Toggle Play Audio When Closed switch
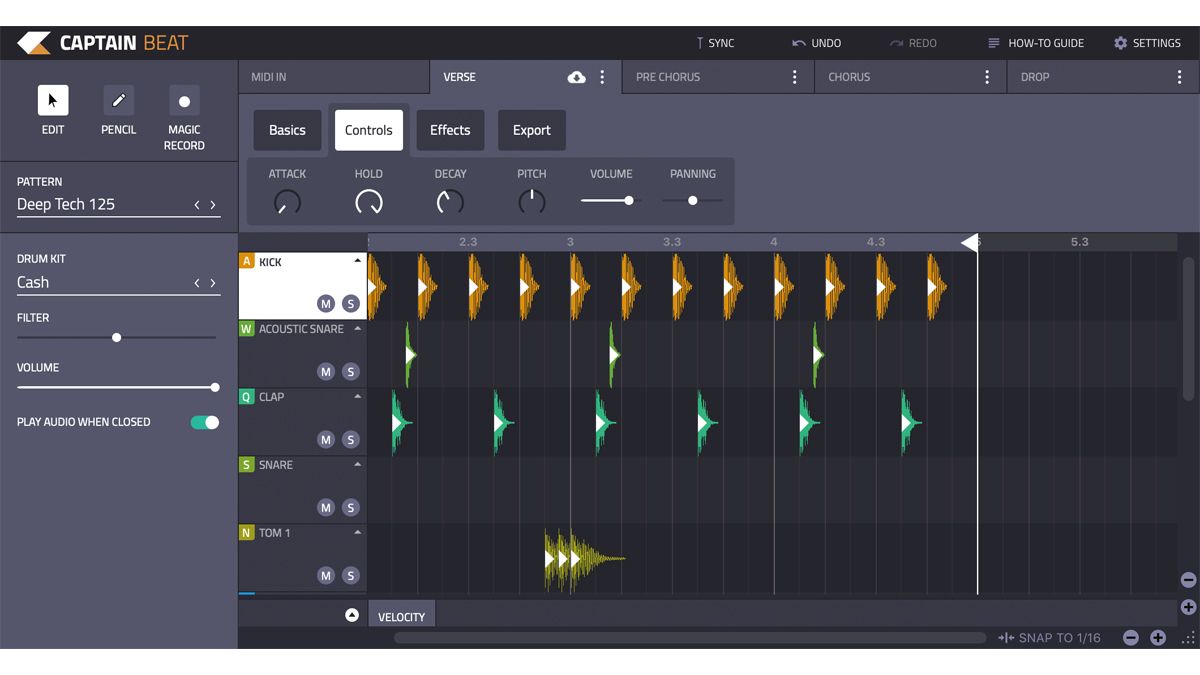 (205, 422)
